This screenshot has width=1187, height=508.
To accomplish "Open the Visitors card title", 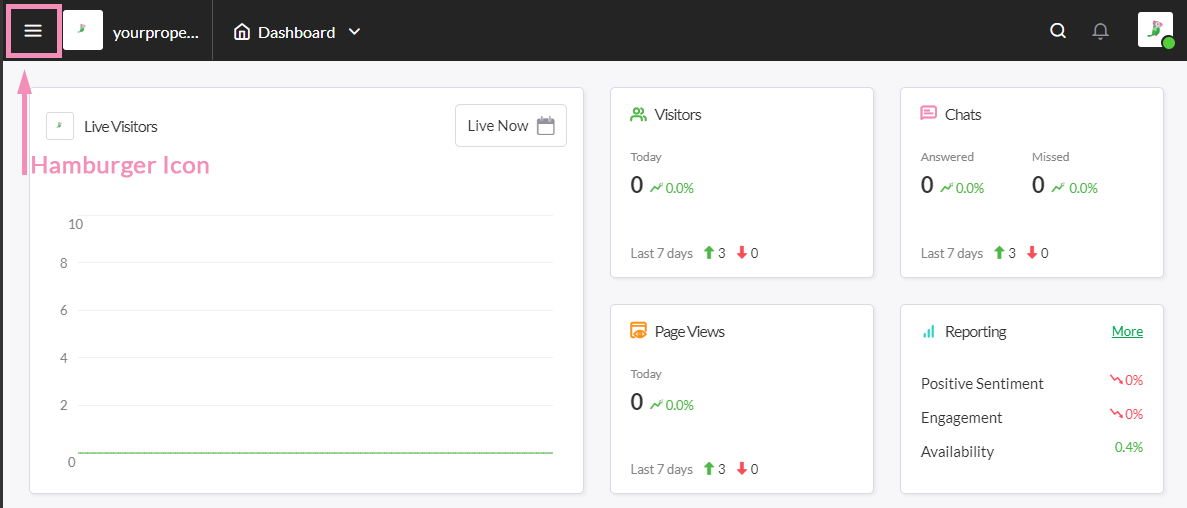I will pyautogui.click(x=678, y=115).
